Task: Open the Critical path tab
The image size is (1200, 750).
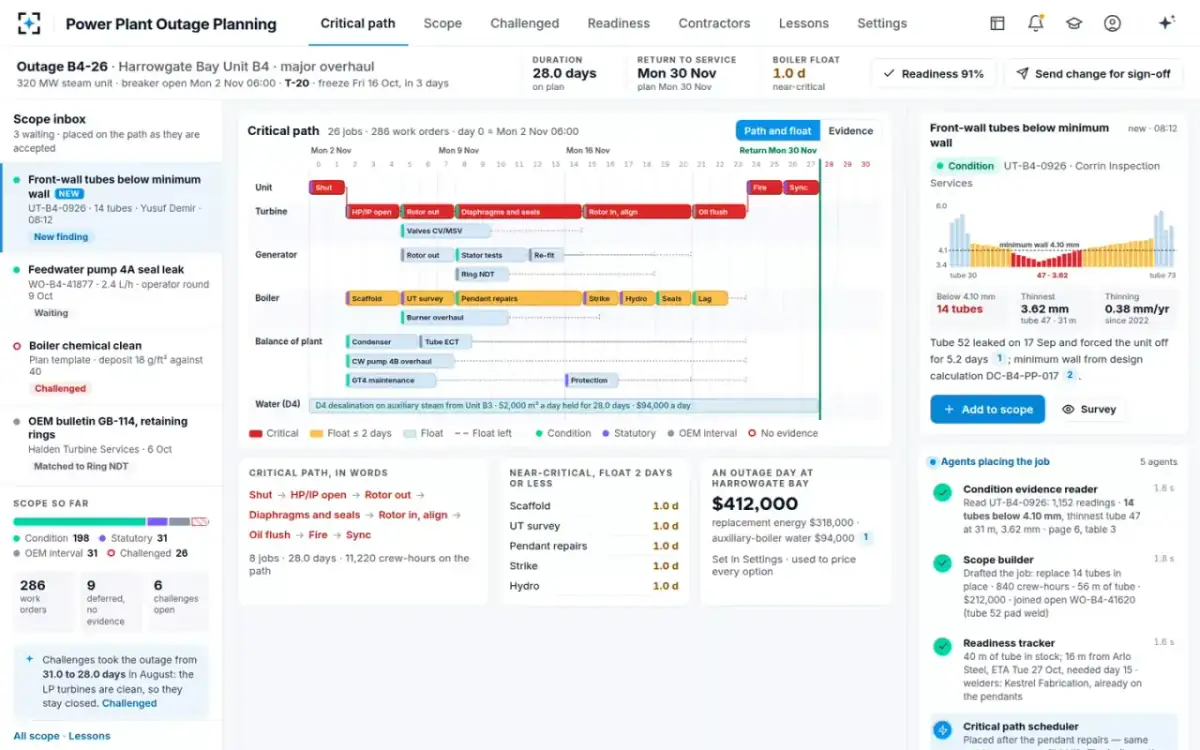Action: pyautogui.click(x=358, y=23)
